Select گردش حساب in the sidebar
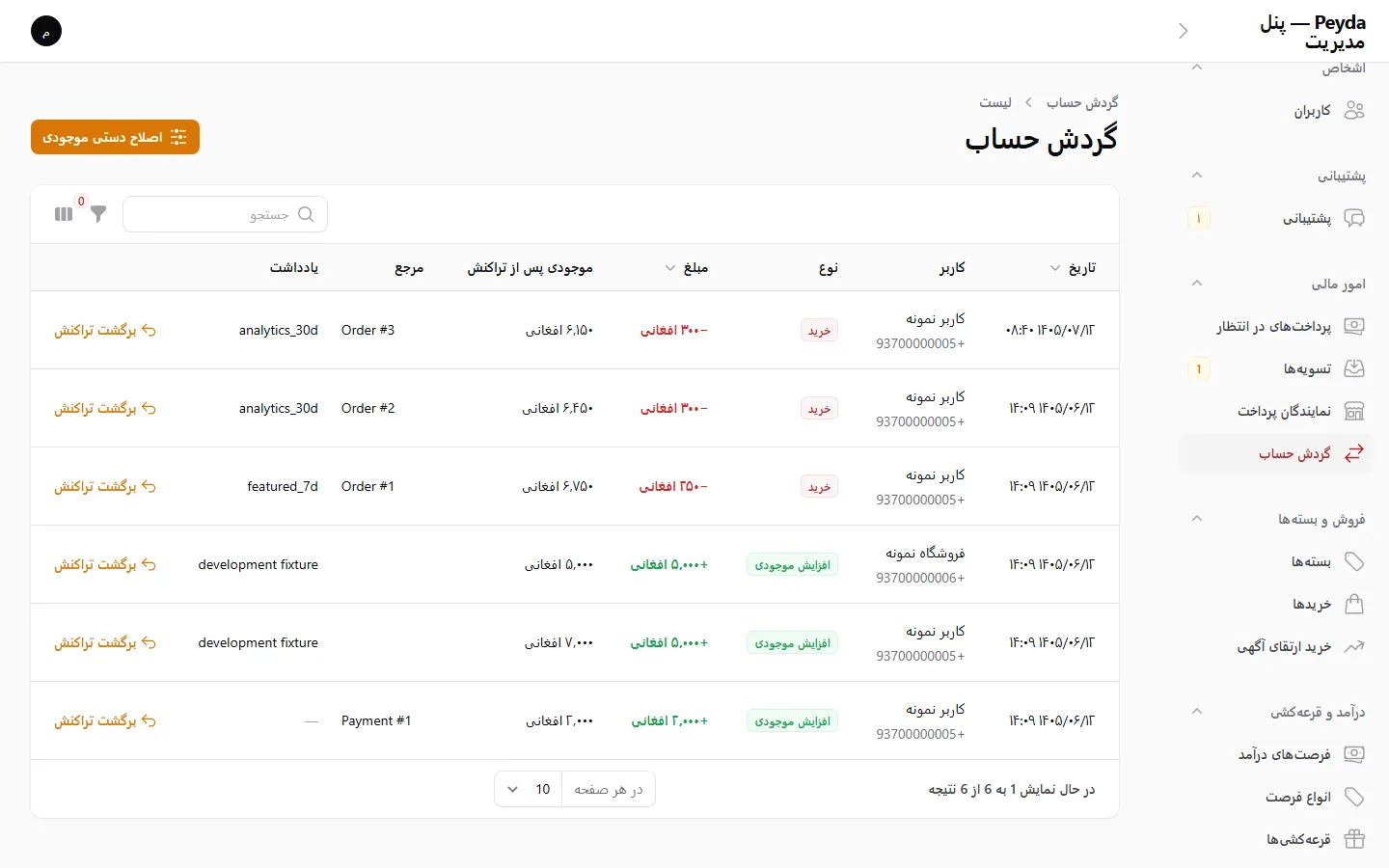 (x=1276, y=454)
